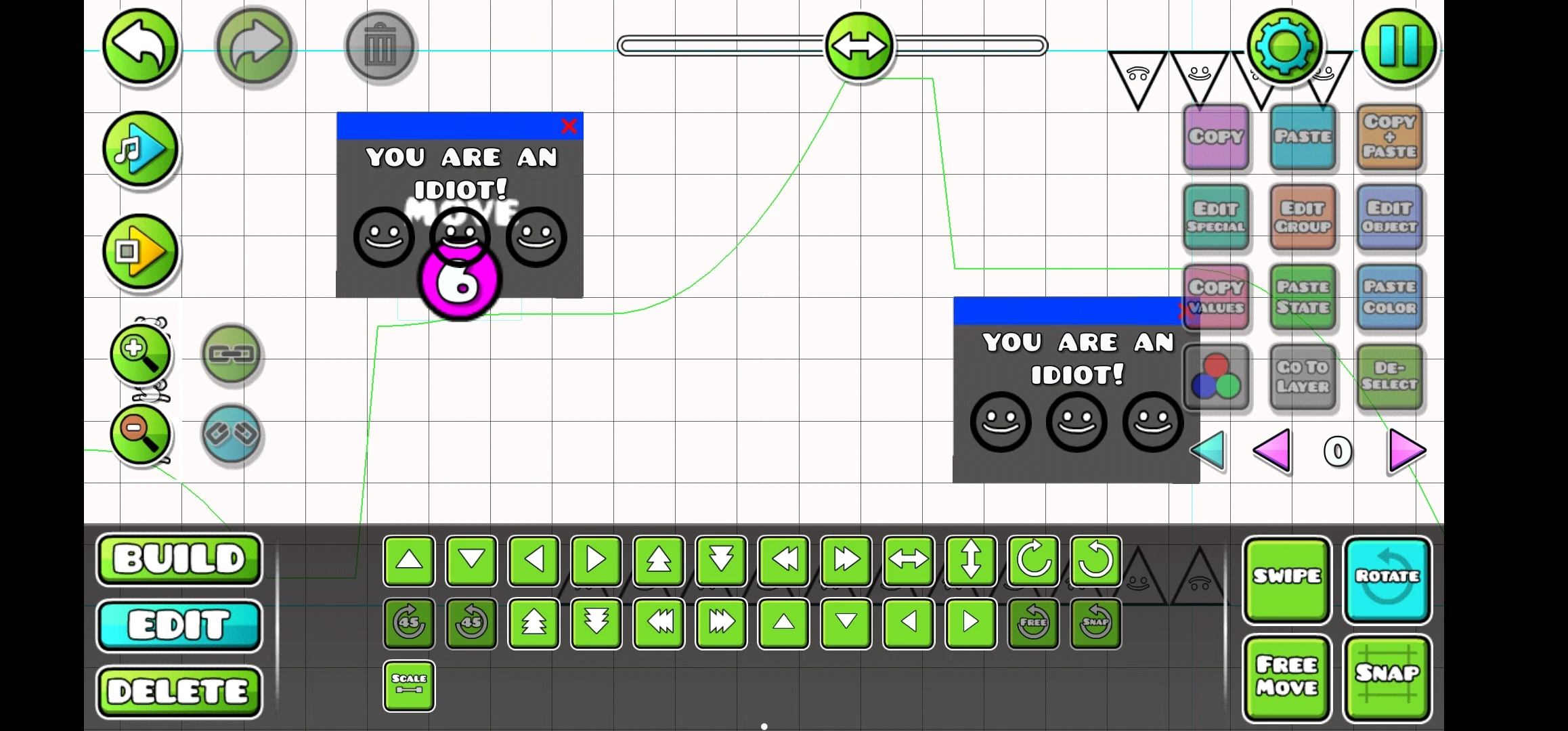The height and width of the screenshot is (731, 1568).
Task: Go to next layer with pink right arrow
Action: (1407, 450)
